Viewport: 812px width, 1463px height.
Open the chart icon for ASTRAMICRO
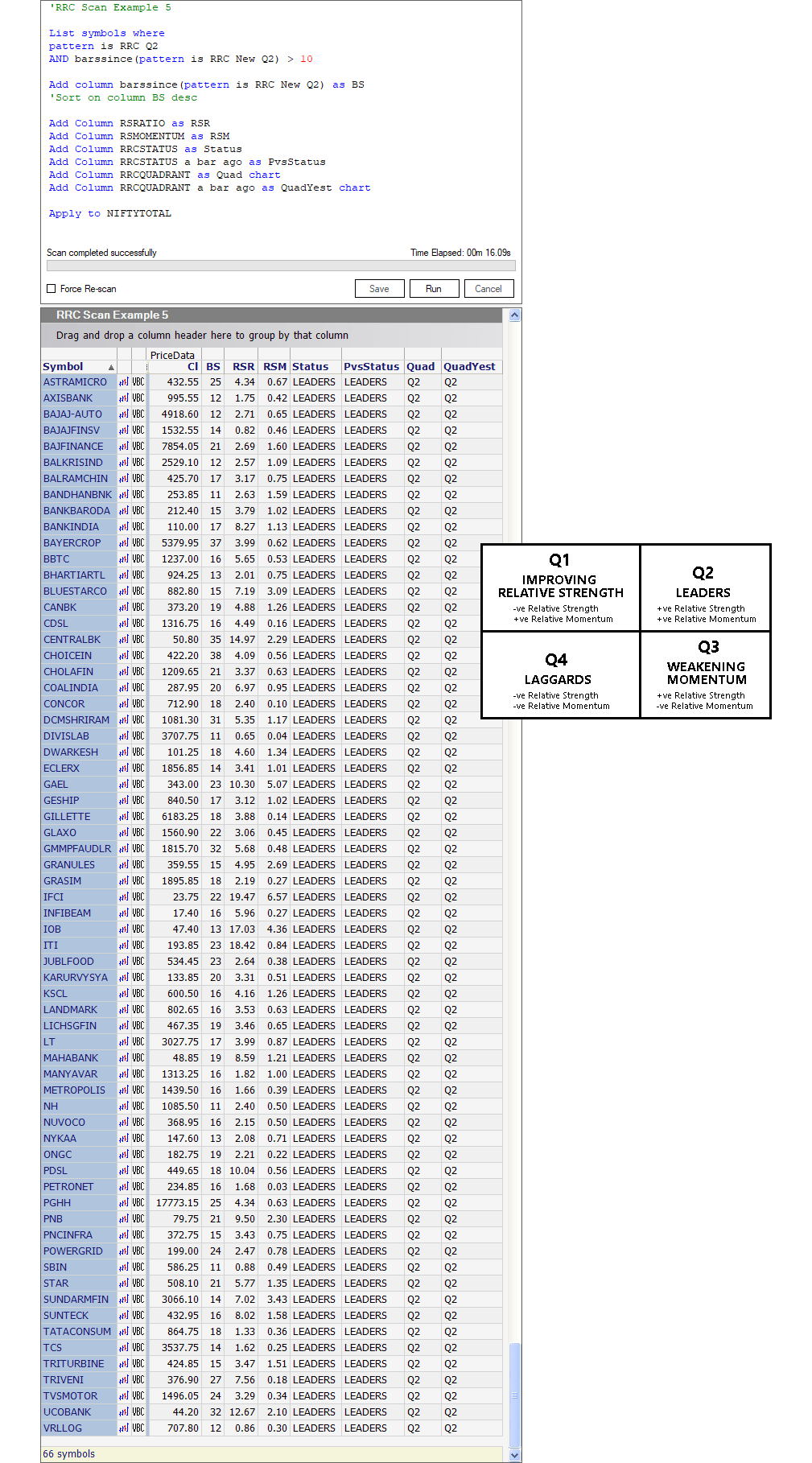(x=124, y=382)
